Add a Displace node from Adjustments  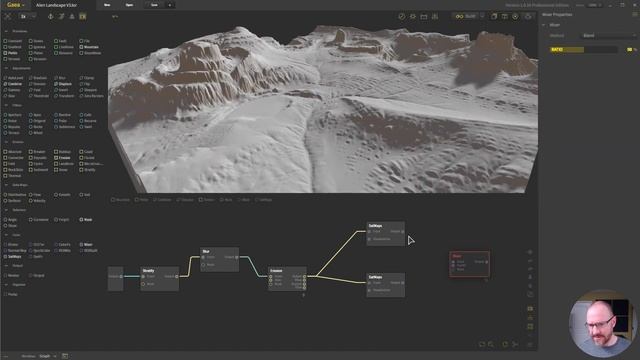tap(63, 84)
